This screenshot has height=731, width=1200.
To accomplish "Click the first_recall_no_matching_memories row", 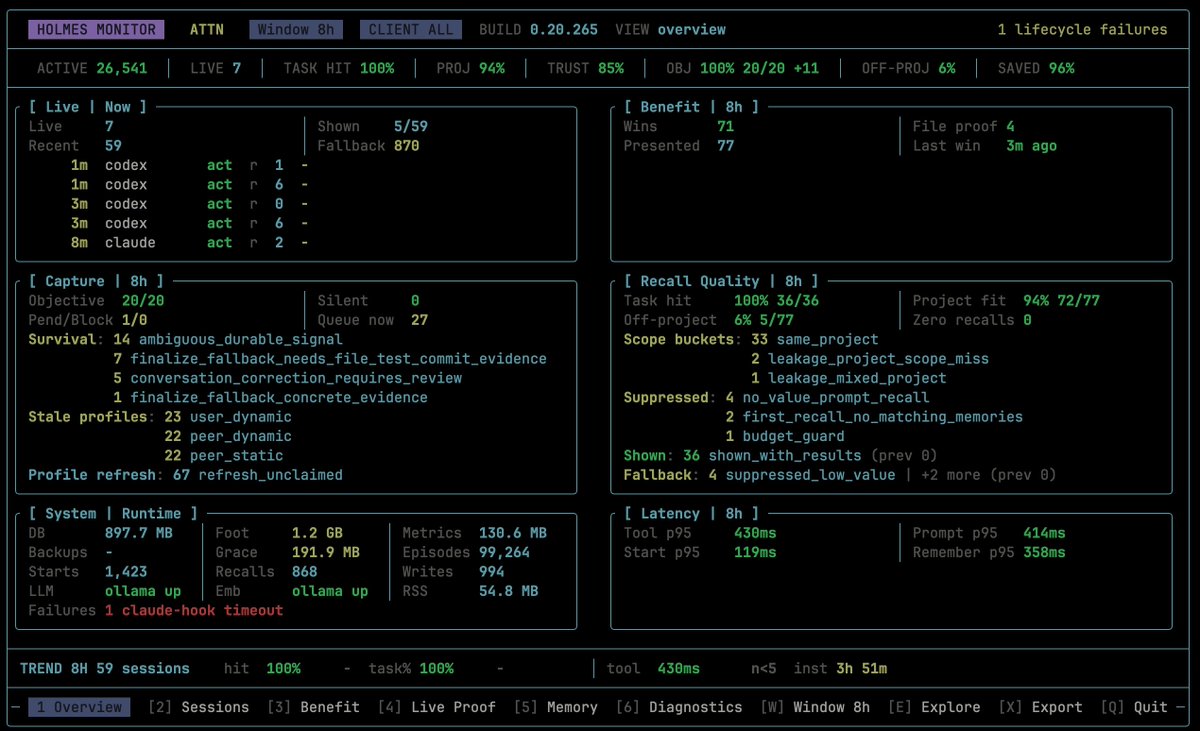I will pos(874,417).
